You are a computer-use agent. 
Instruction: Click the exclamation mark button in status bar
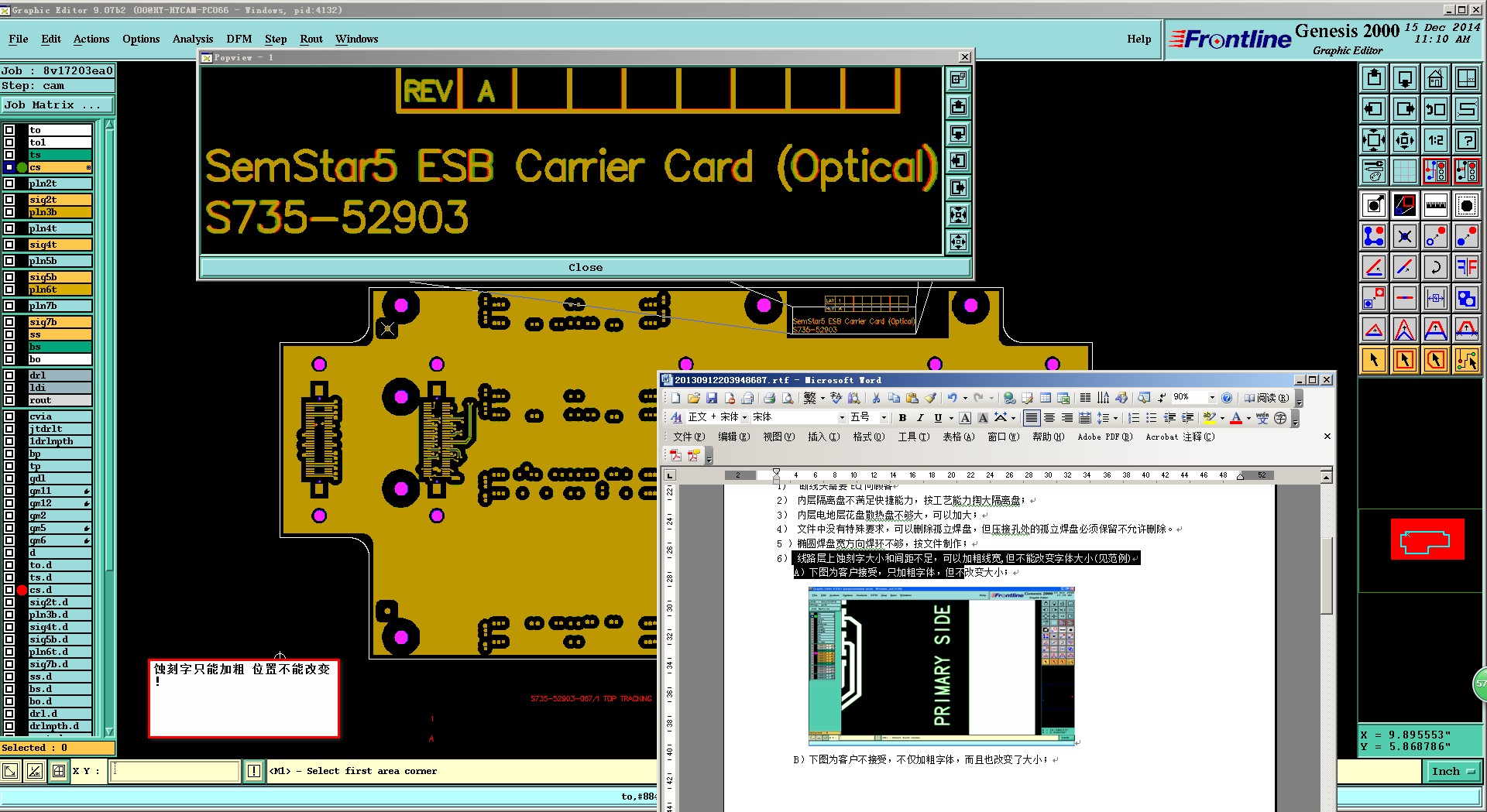[254, 771]
